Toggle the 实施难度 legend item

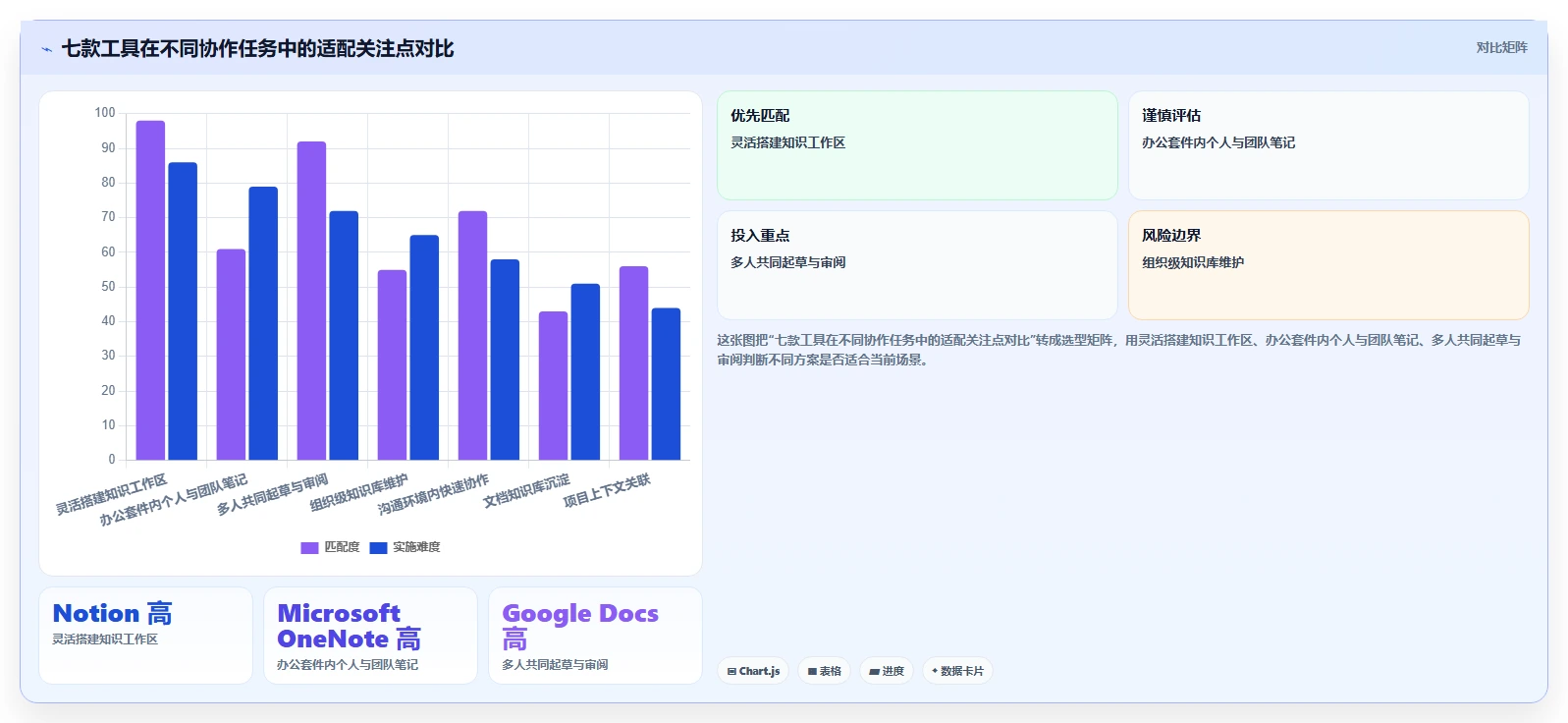pyautogui.click(x=406, y=547)
